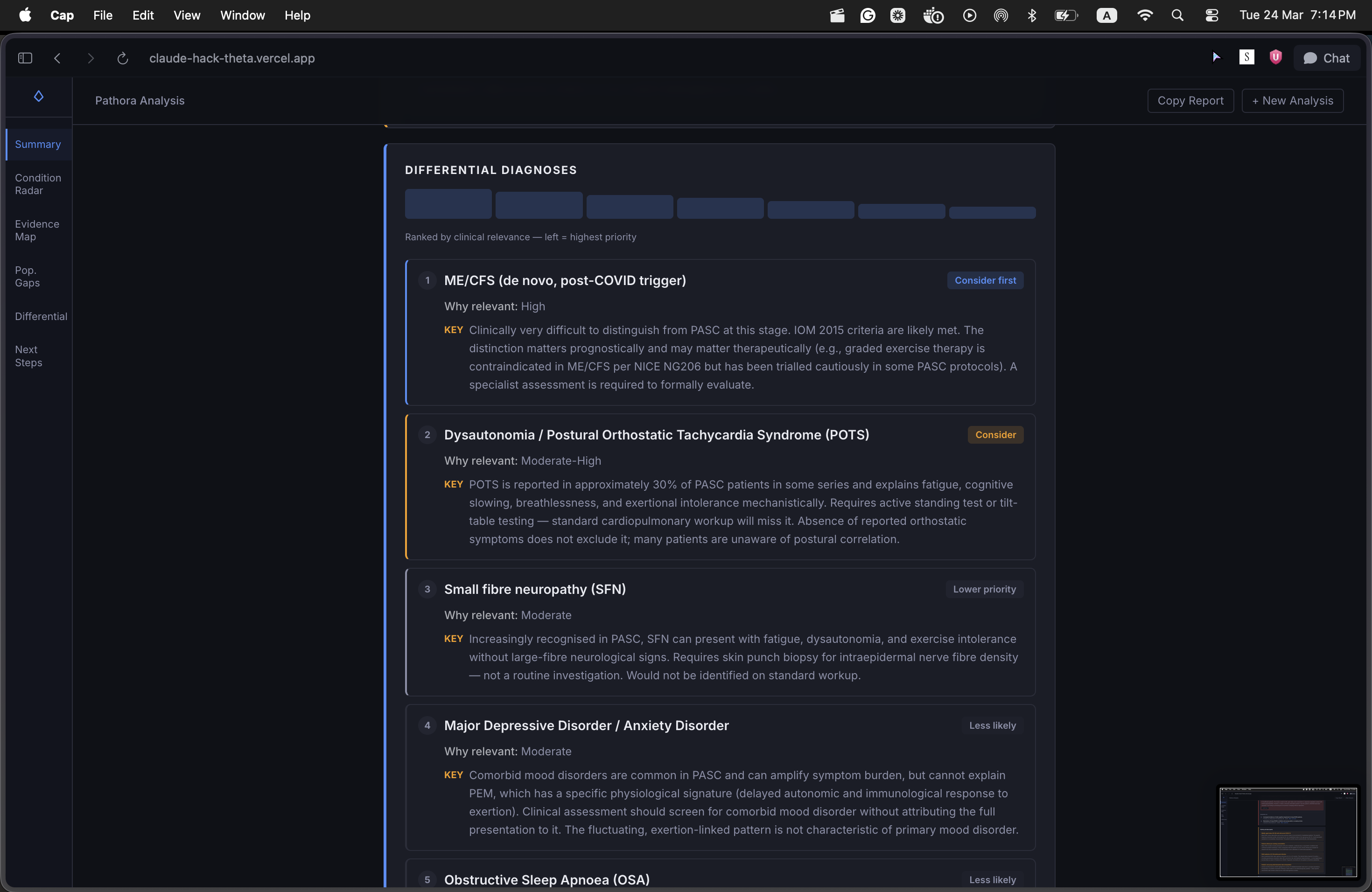
Task: Reload the page with refresh icon
Action: click(x=122, y=58)
